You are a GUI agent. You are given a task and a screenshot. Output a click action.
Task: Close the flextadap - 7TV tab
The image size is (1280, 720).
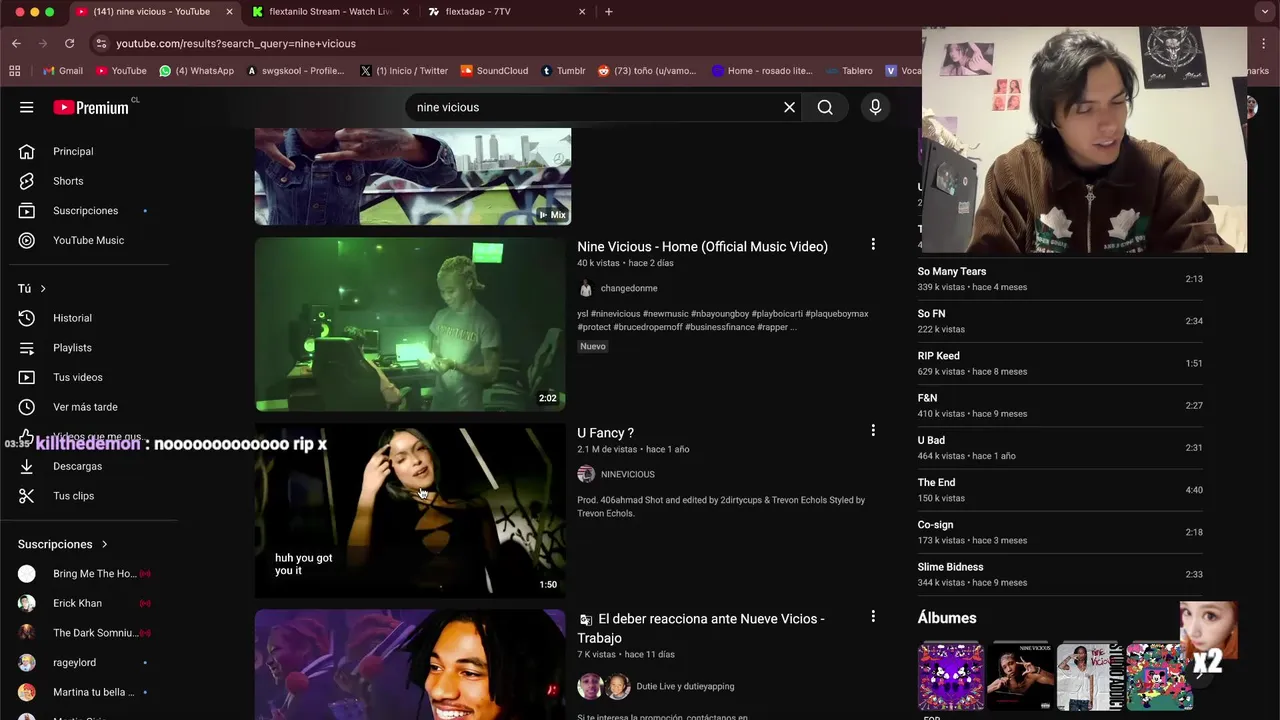tap(582, 12)
